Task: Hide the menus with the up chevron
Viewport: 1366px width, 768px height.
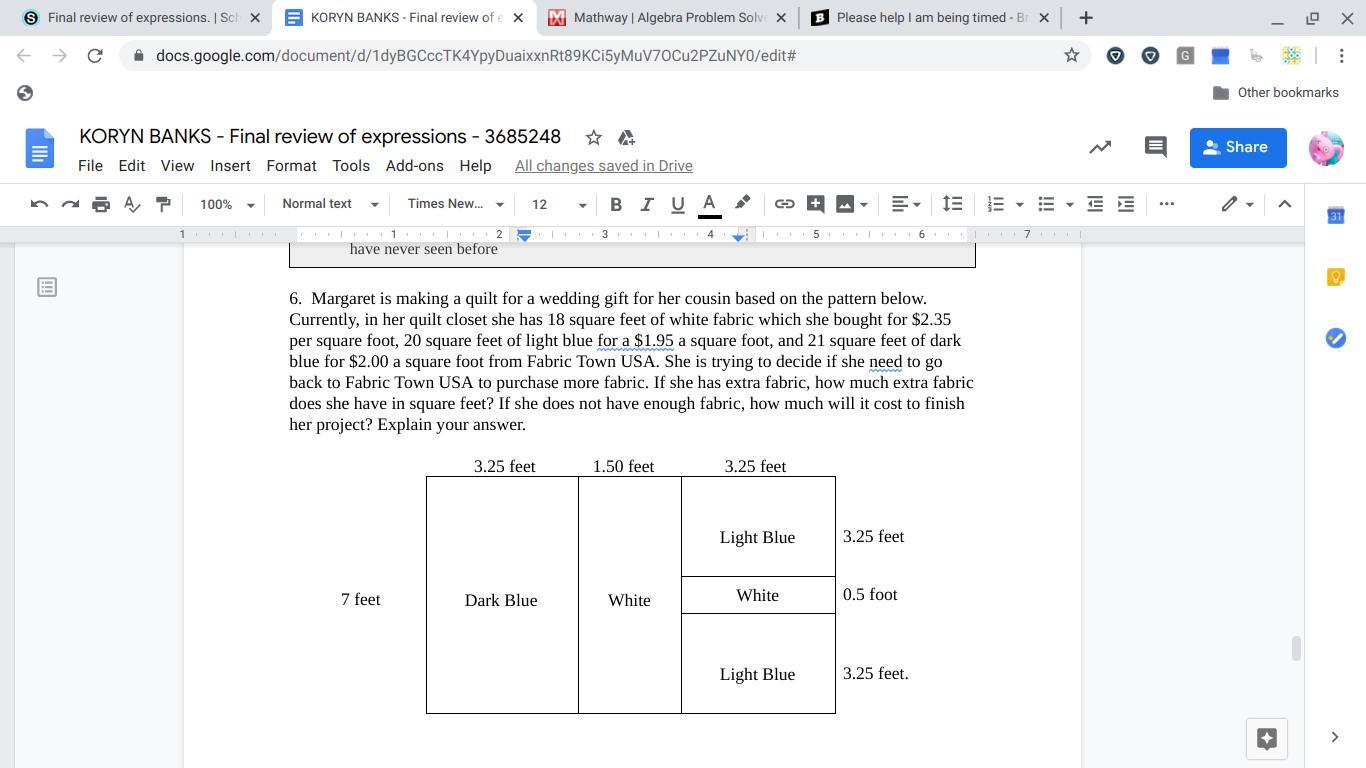Action: [x=1285, y=204]
